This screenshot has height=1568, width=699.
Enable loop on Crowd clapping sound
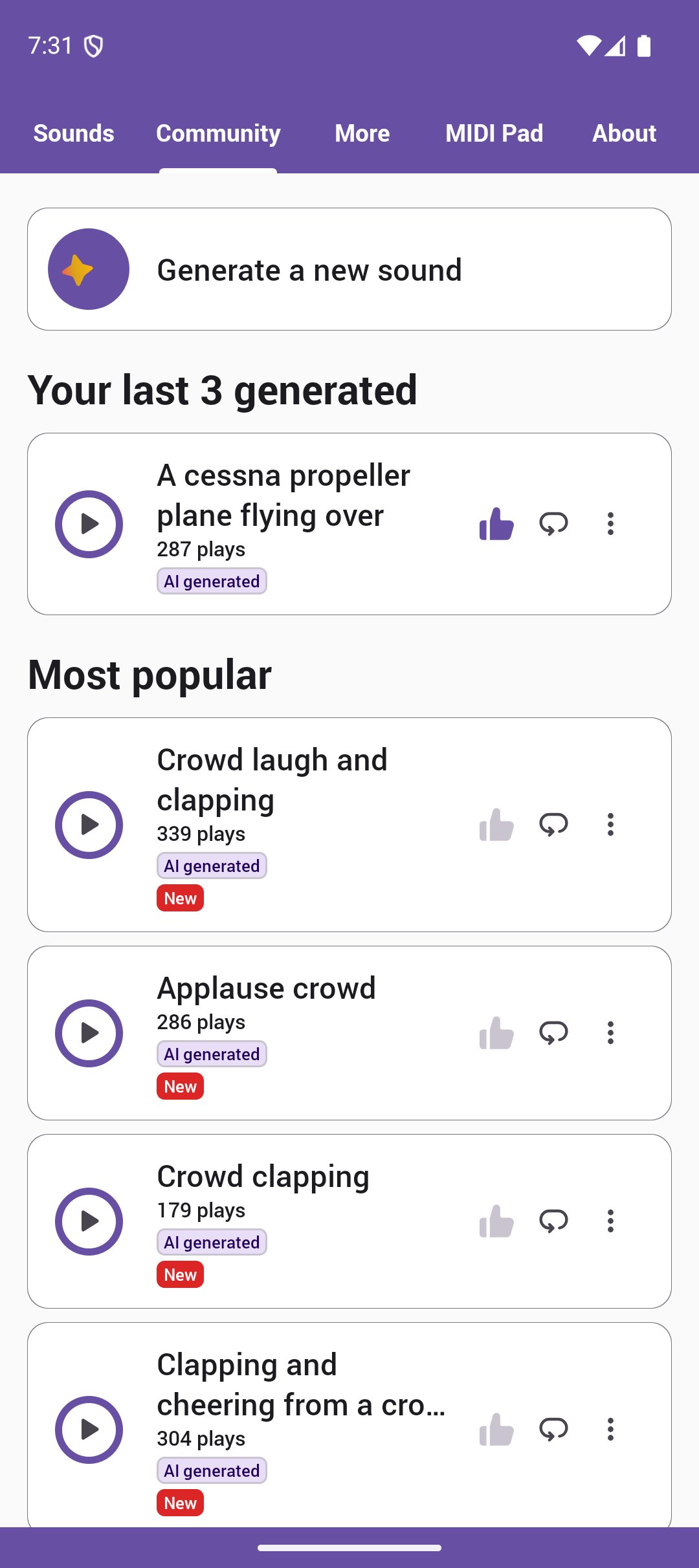tap(553, 1221)
